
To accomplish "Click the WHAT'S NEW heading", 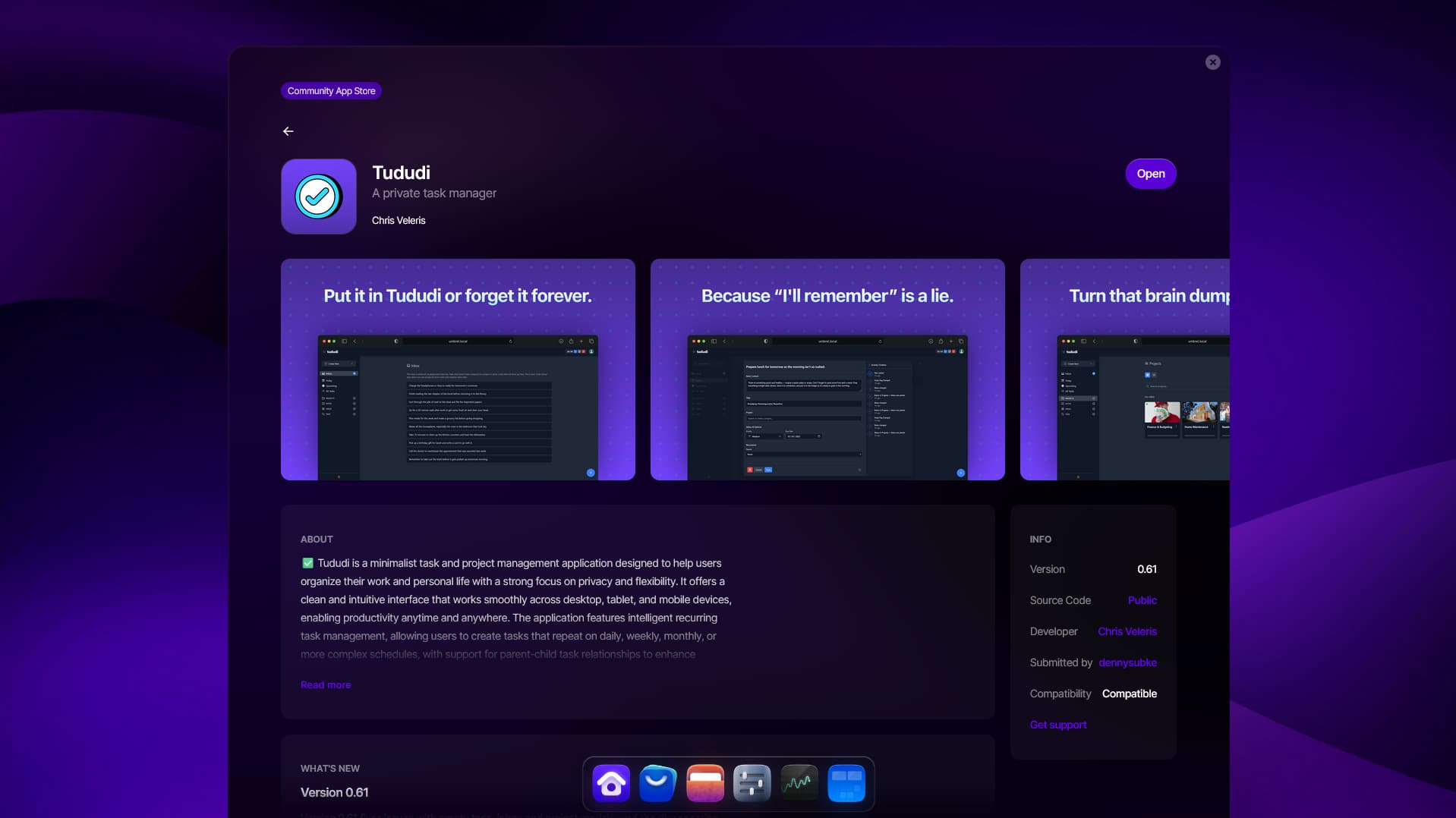I will [x=330, y=768].
